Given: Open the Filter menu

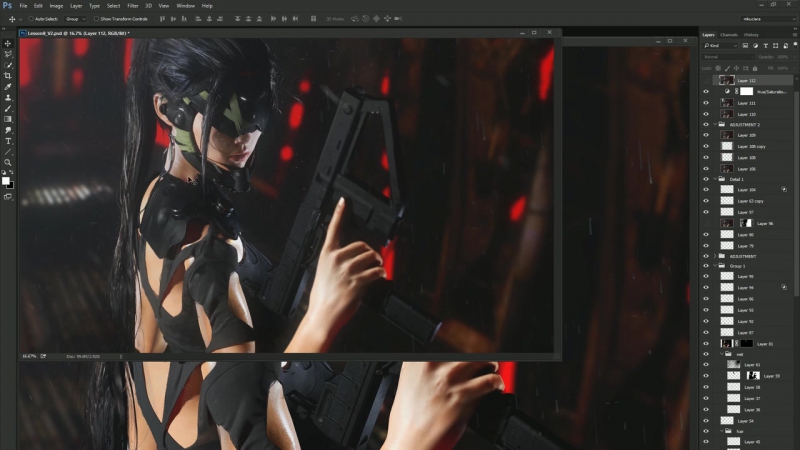Looking at the screenshot, I should (133, 6).
